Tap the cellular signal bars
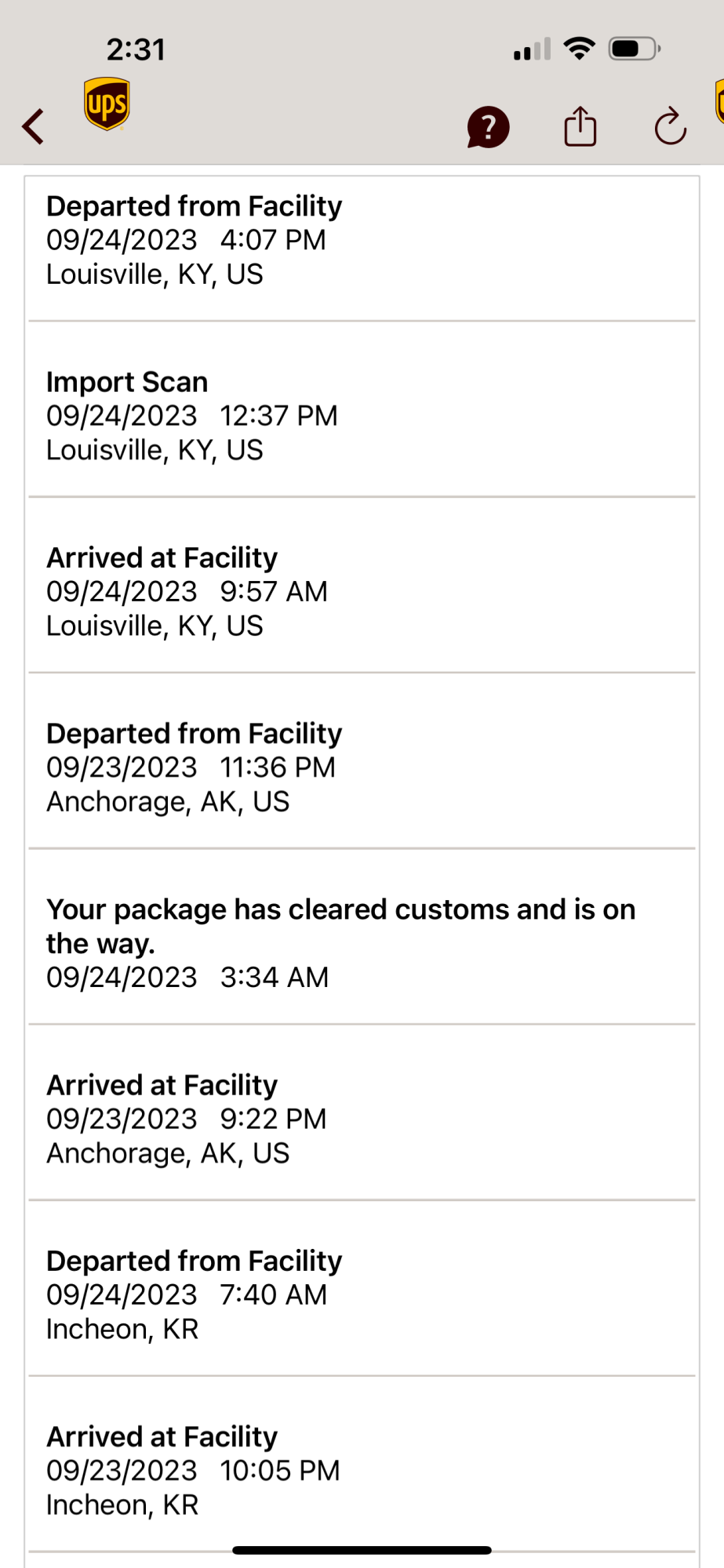724x1568 pixels. click(x=532, y=49)
